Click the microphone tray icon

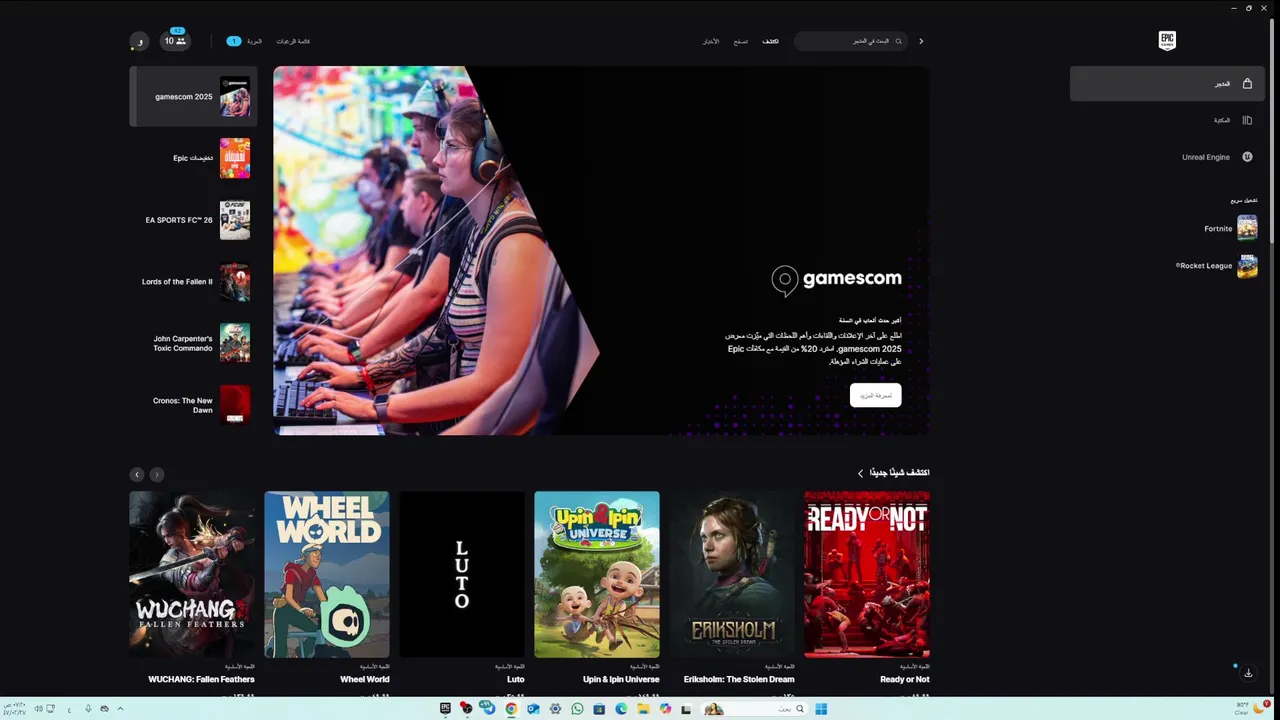(x=88, y=709)
